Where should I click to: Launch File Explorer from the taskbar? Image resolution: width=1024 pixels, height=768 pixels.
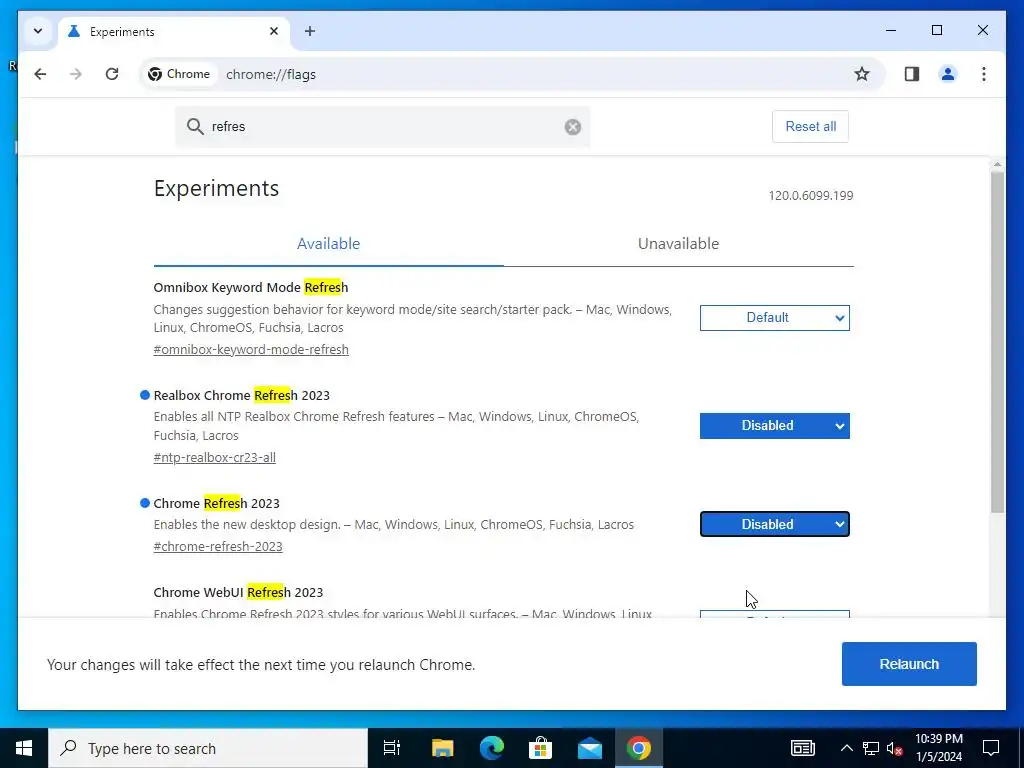tap(442, 748)
